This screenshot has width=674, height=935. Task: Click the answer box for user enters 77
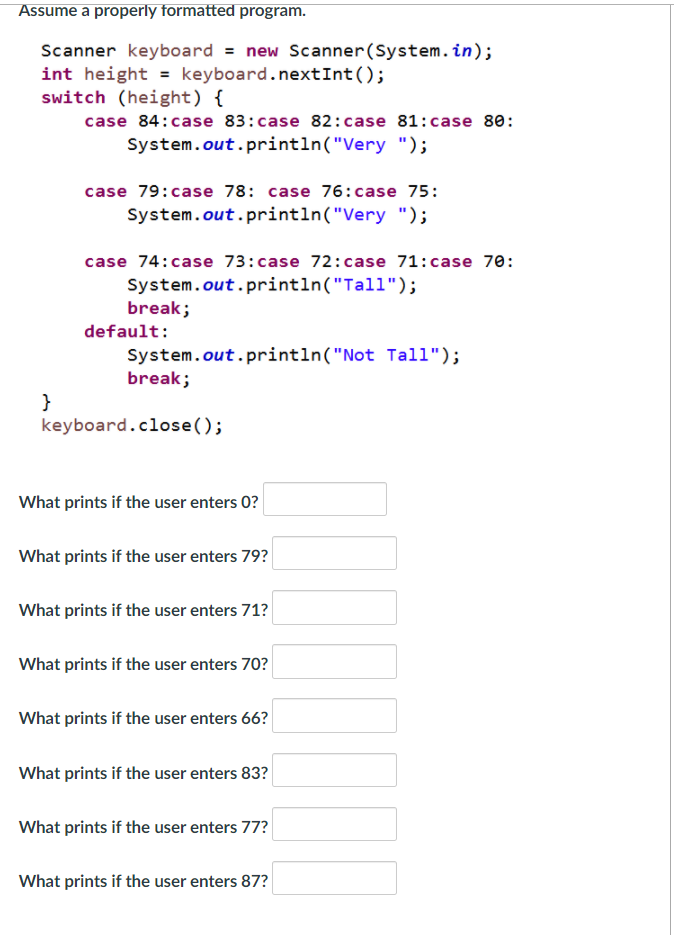[334, 823]
